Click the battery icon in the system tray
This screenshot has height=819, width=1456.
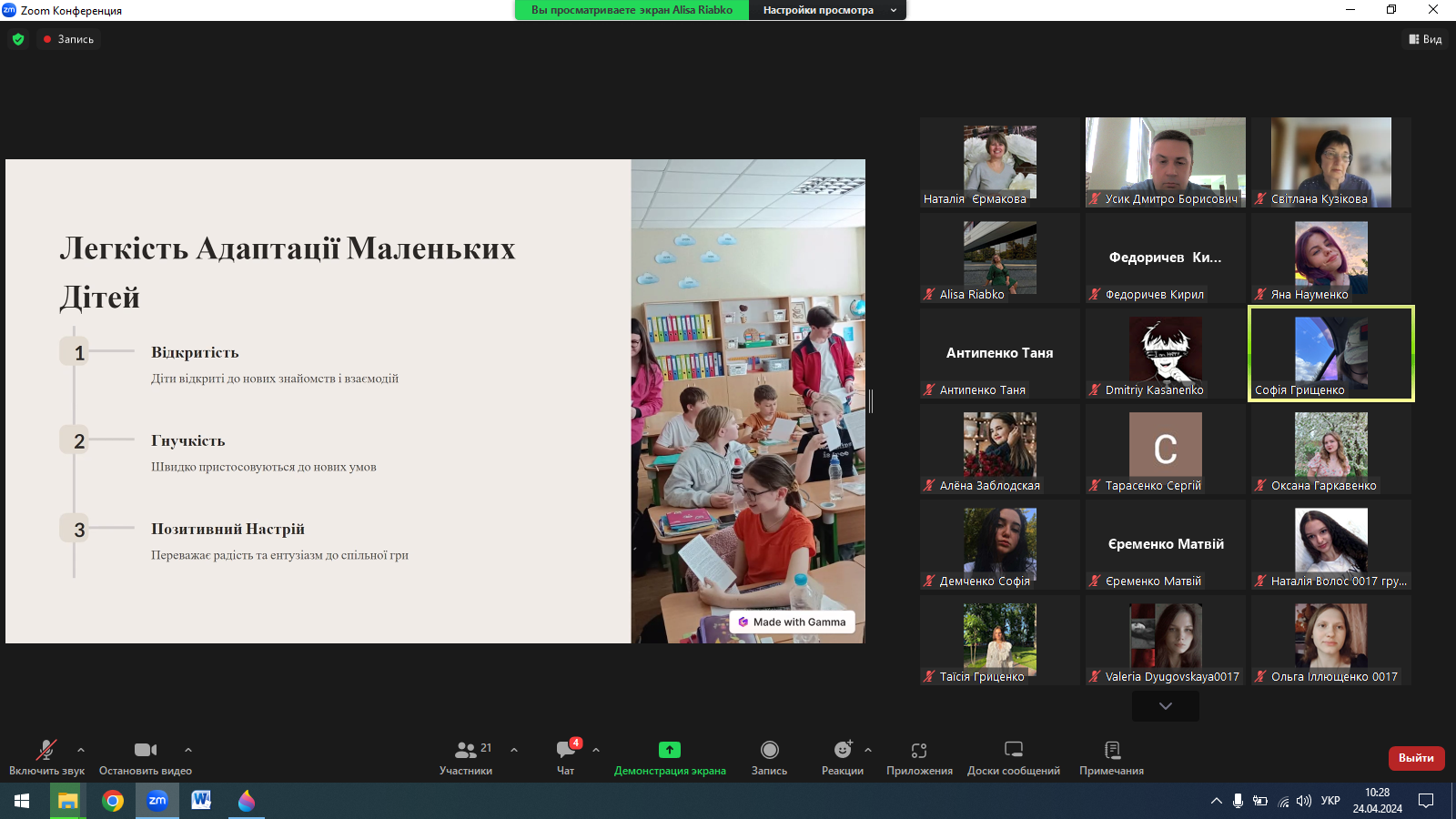1260,801
